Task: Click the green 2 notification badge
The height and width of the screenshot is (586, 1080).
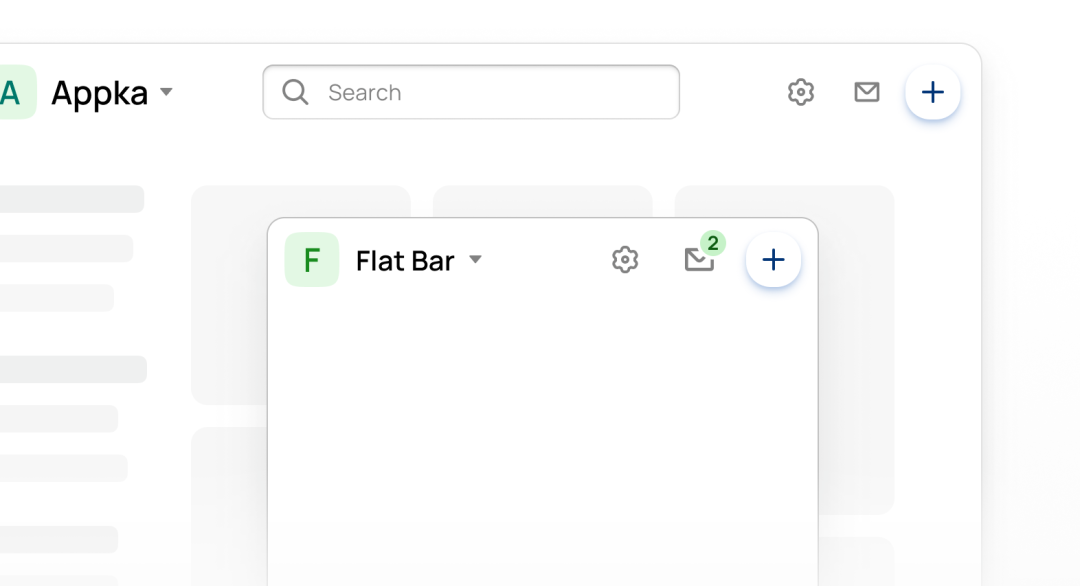Action: (x=713, y=243)
